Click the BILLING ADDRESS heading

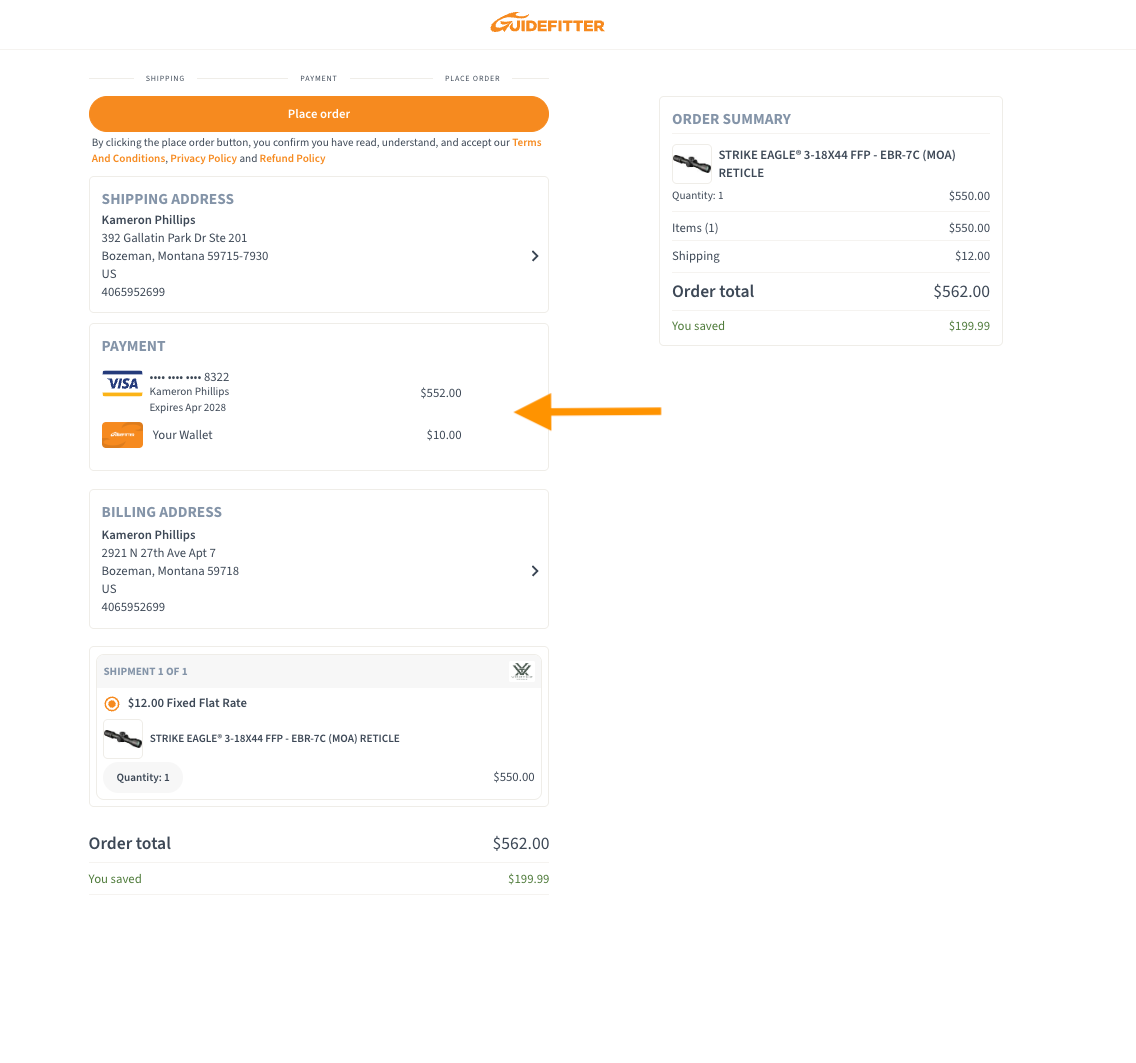click(162, 512)
